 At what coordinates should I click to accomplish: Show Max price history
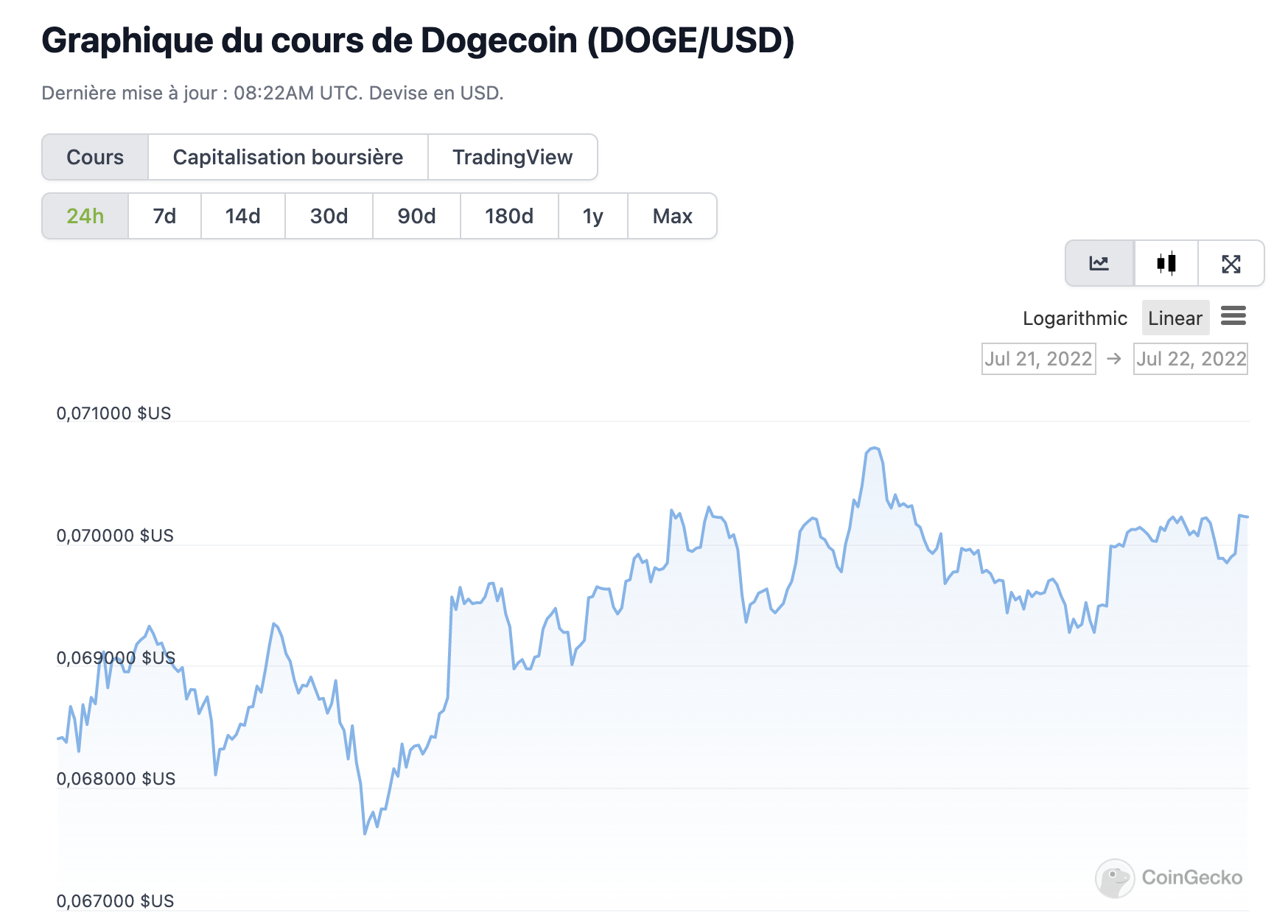pos(672,216)
